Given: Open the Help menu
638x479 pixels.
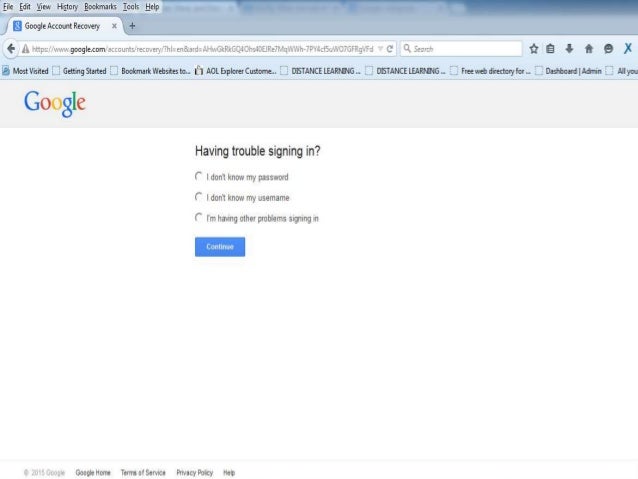Looking at the screenshot, I should [152, 7].
